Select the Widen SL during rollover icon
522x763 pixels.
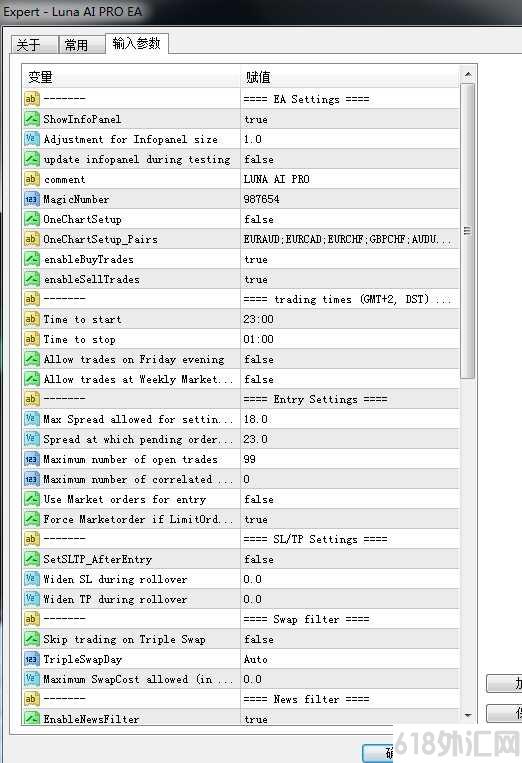point(32,579)
